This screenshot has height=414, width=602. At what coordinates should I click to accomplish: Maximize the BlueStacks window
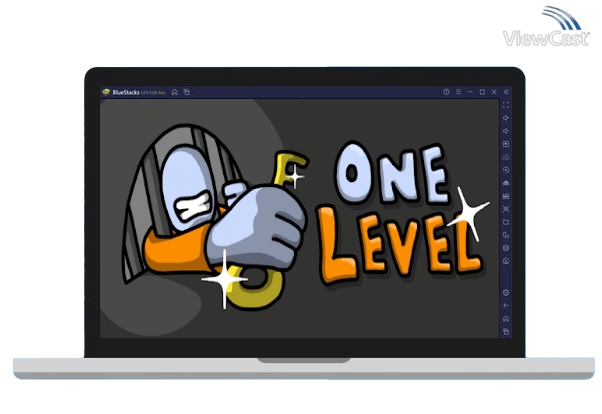482,92
